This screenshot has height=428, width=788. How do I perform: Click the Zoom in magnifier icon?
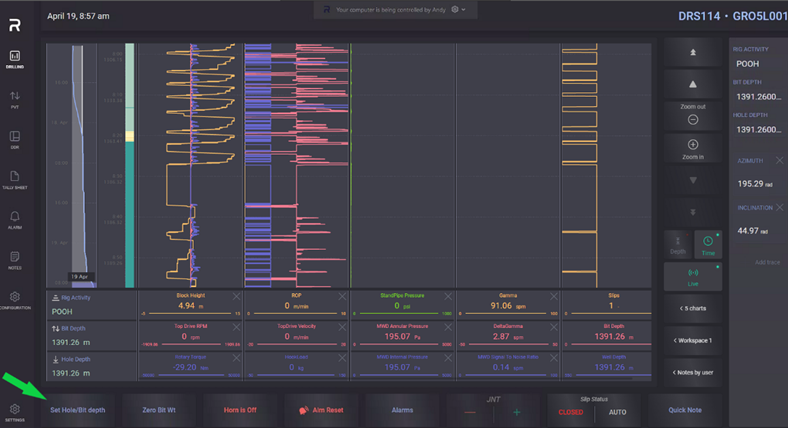click(x=692, y=146)
